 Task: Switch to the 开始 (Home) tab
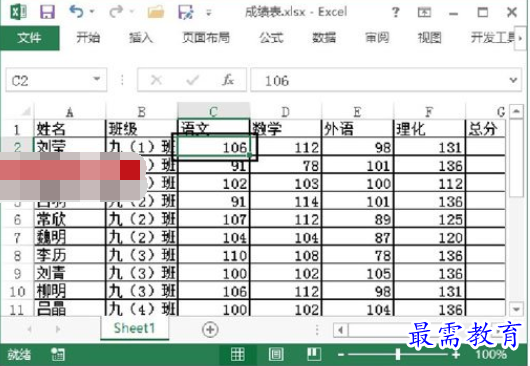tap(88, 38)
